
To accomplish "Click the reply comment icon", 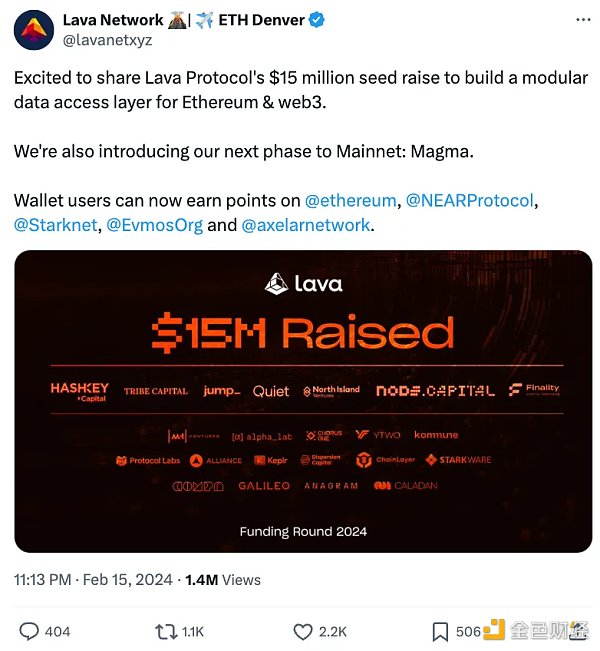I will [x=30, y=631].
